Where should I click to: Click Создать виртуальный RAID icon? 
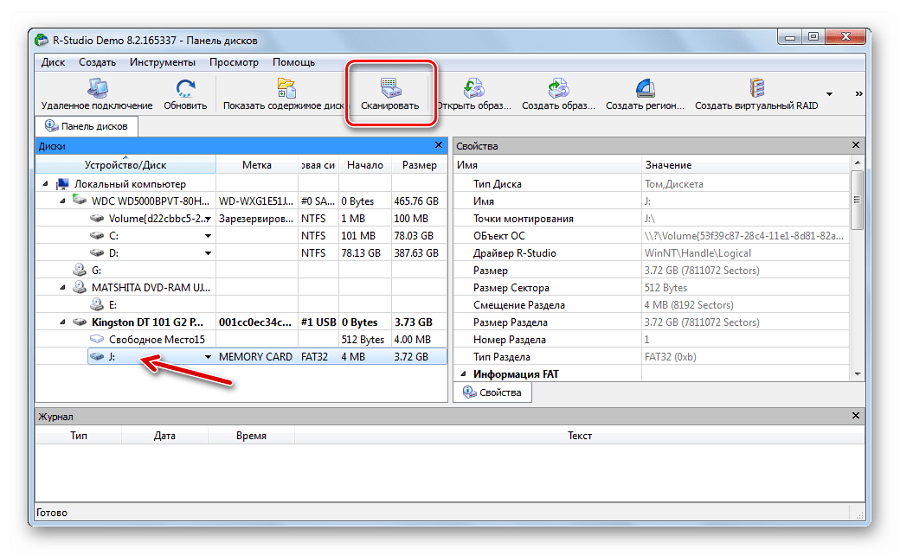tap(756, 87)
